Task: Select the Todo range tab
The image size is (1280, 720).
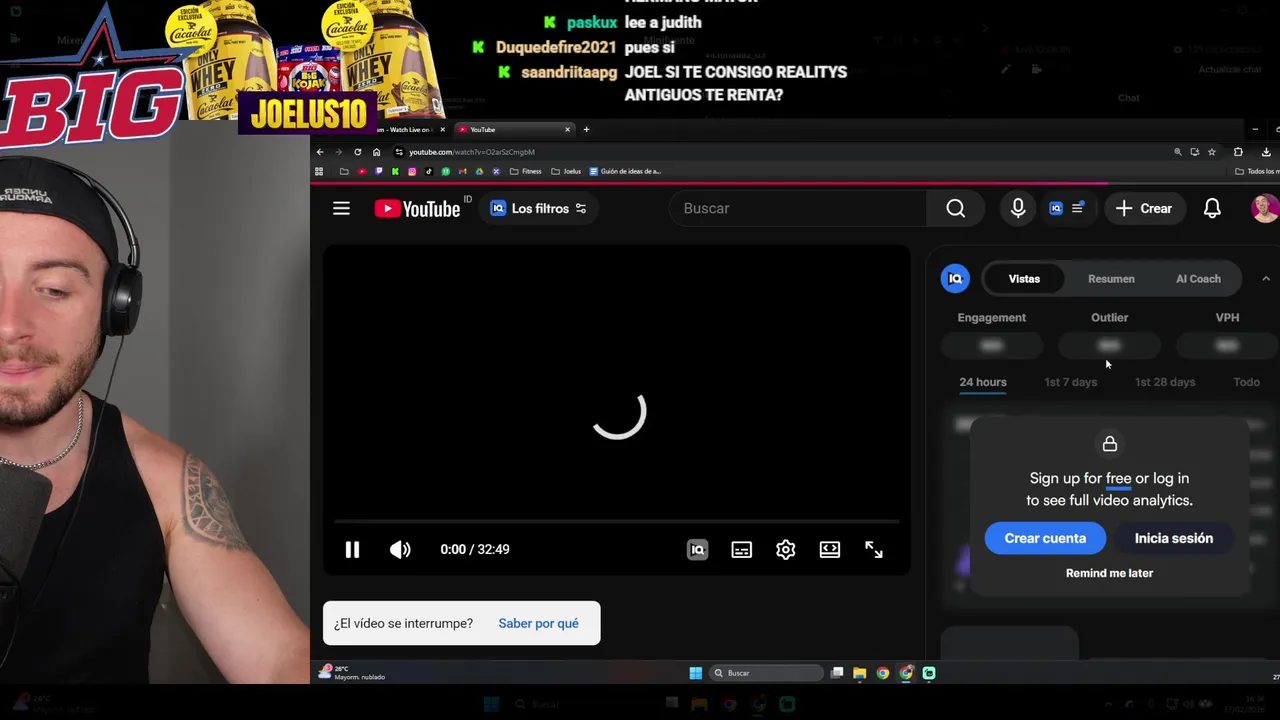Action: 1246,382
